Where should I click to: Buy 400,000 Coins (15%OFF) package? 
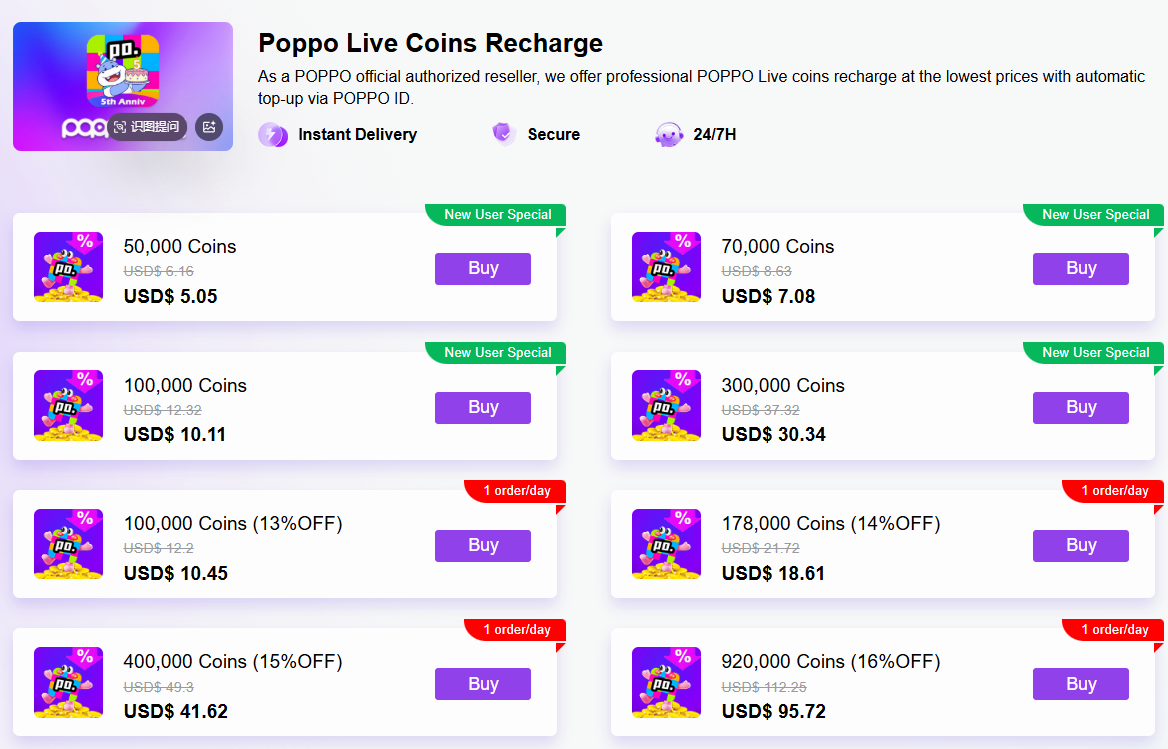(483, 684)
